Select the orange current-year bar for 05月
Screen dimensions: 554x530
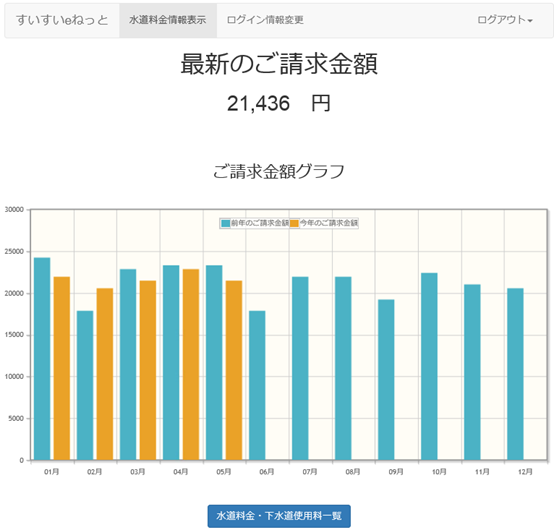click(234, 370)
